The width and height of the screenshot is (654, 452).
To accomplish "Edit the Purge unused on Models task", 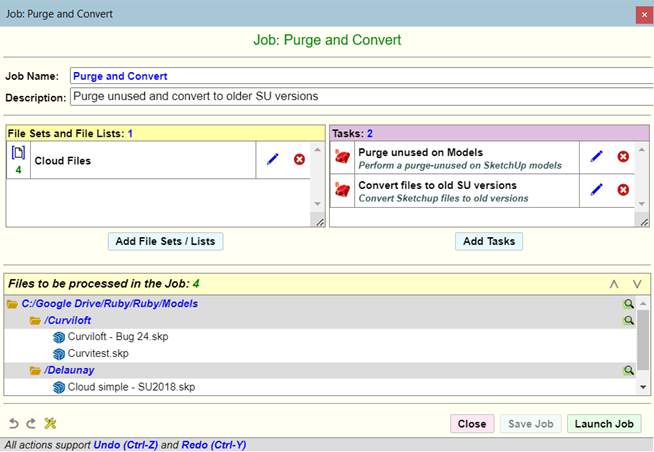I will (x=597, y=157).
